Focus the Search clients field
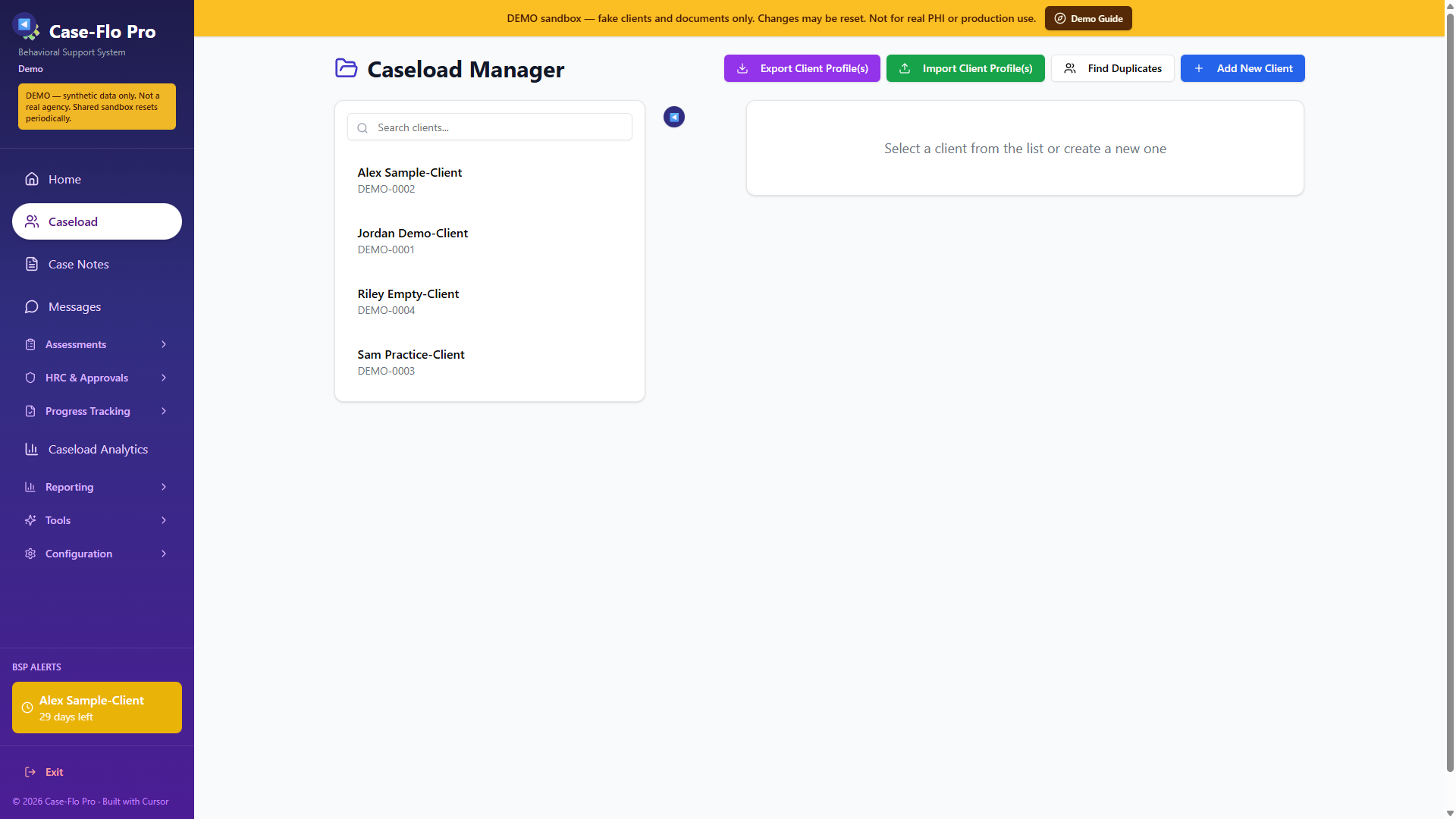 [490, 127]
